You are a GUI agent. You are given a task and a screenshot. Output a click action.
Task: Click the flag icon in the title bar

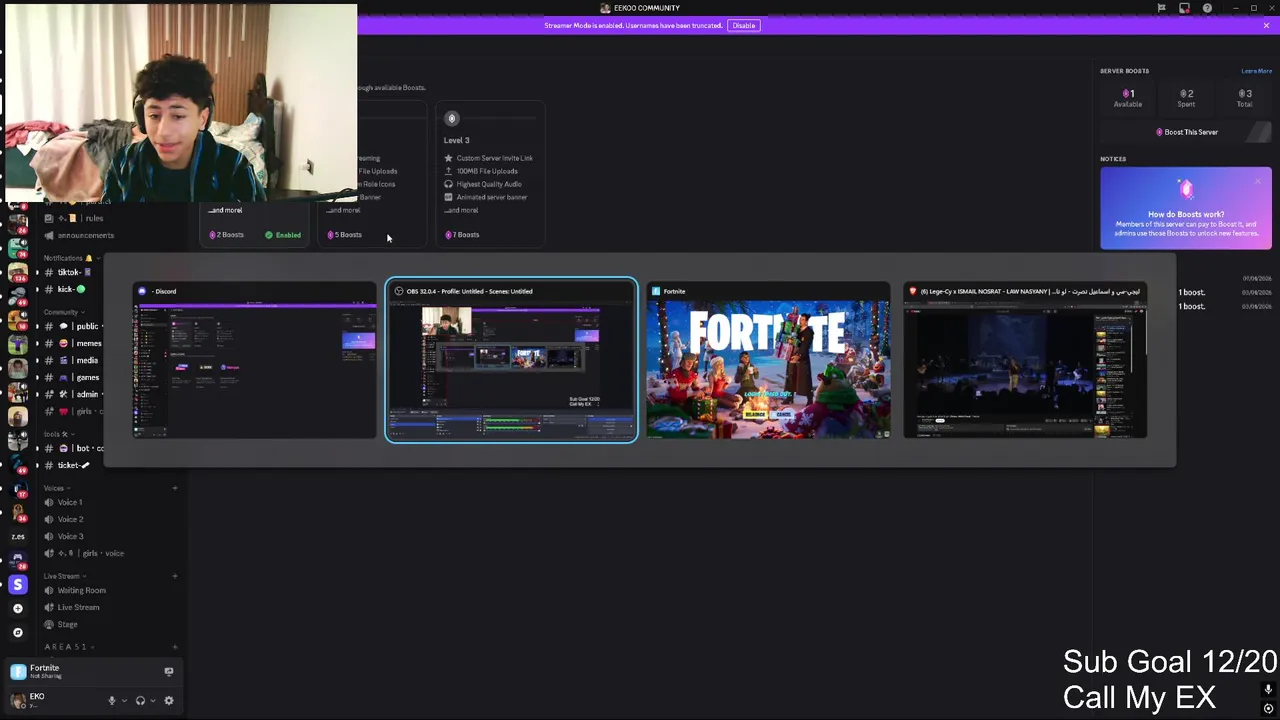click(x=1161, y=8)
